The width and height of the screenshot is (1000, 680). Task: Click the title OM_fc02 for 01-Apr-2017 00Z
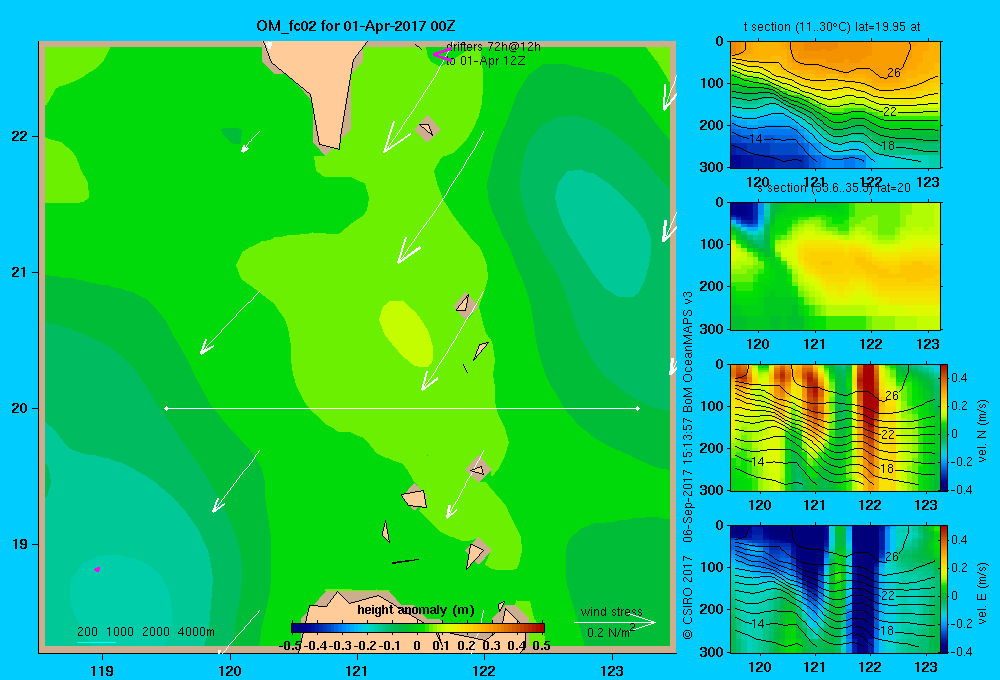355,26
